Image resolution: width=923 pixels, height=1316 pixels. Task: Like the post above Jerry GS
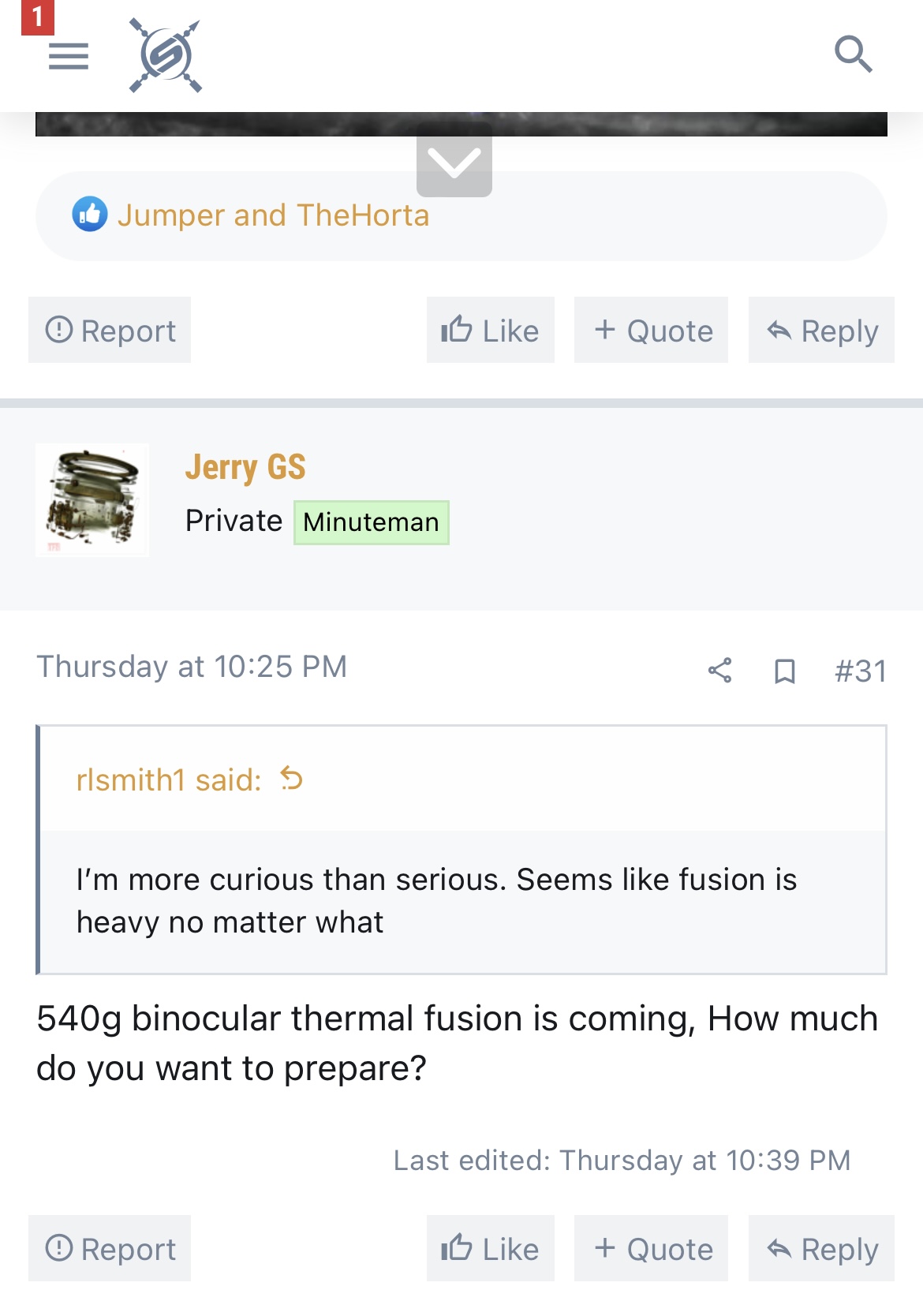[x=491, y=330]
